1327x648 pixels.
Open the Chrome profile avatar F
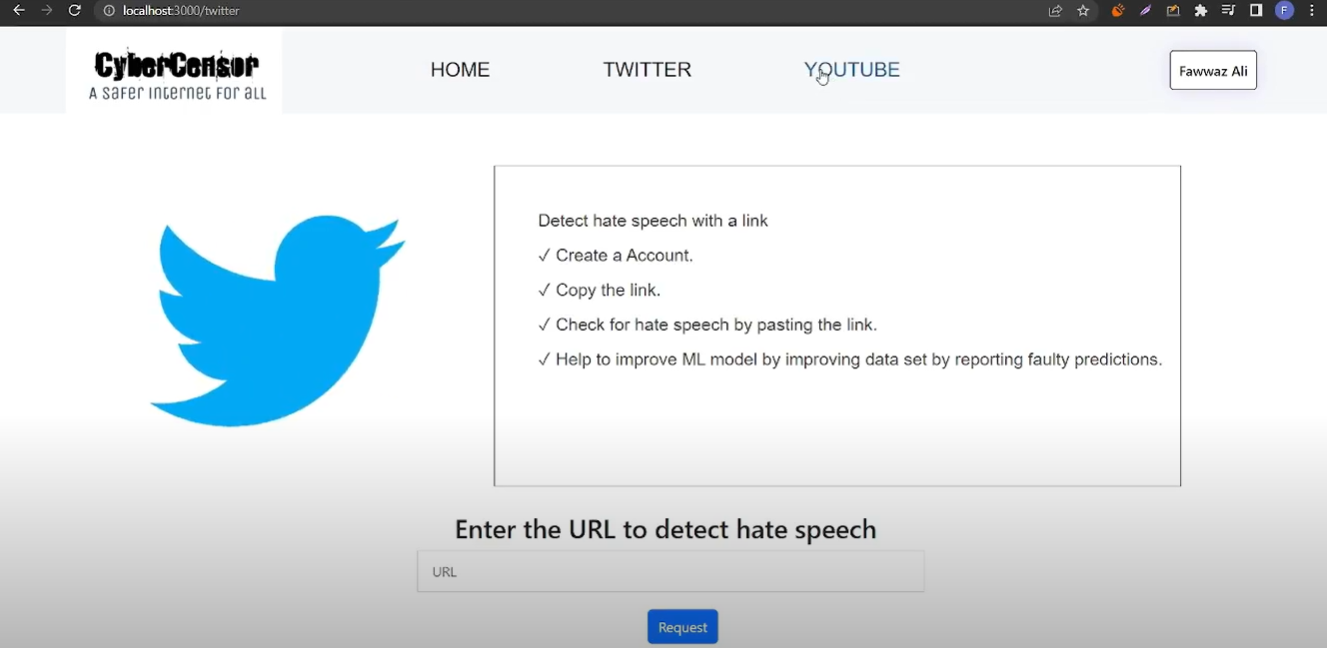[1285, 11]
